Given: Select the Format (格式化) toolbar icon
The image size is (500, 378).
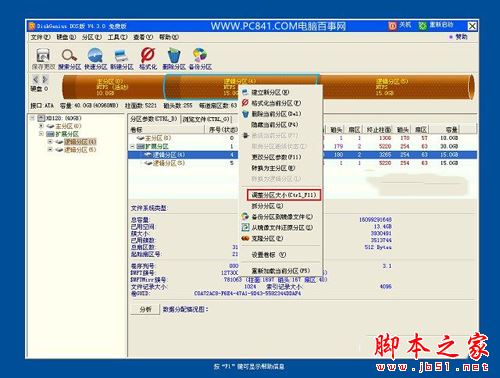Looking at the screenshot, I should pyautogui.click(x=148, y=59).
